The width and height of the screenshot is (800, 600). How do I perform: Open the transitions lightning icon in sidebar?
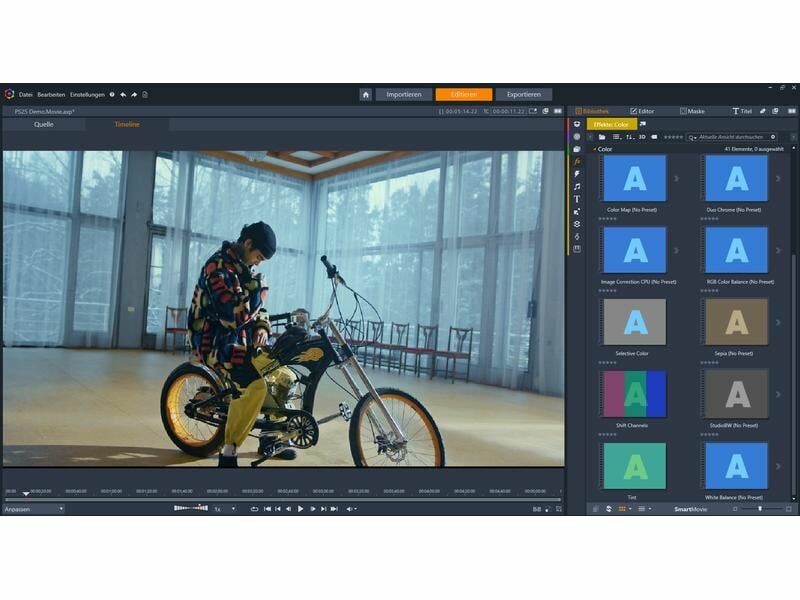[x=577, y=174]
